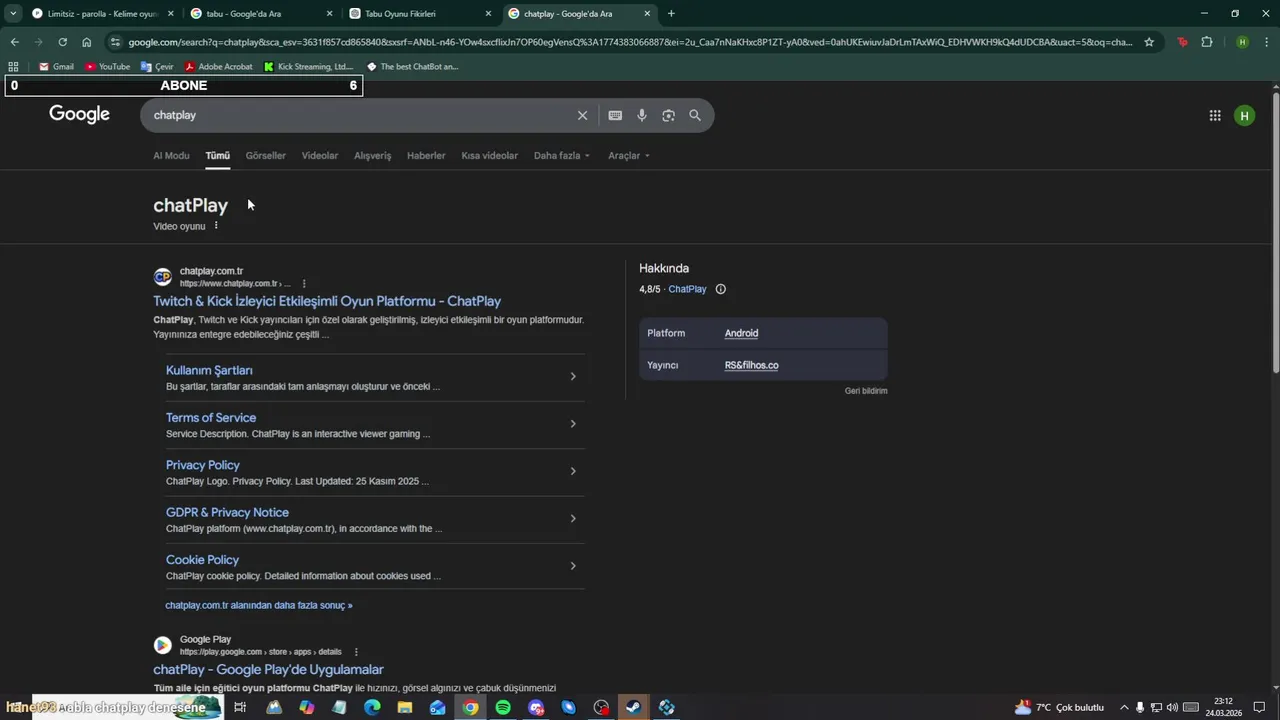Open Microsoft Edge from the taskbar
Viewport: 1280px width, 720px height.
372,707
